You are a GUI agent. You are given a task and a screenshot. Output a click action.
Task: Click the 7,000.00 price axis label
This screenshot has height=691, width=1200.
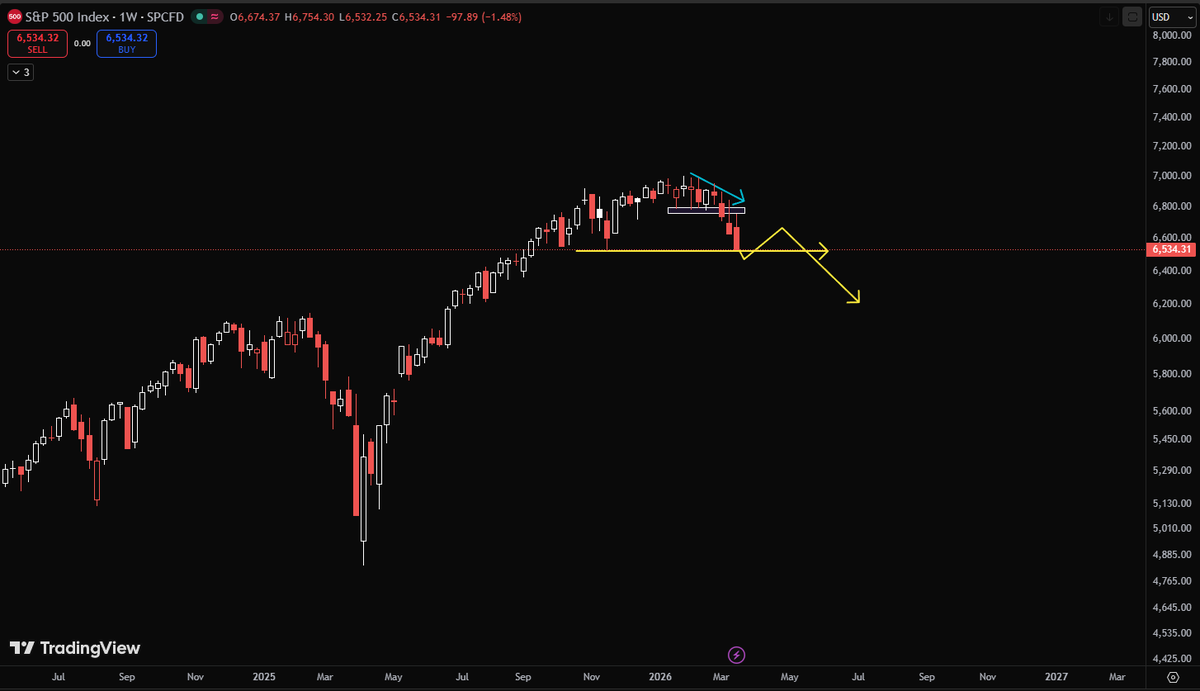tap(1172, 176)
